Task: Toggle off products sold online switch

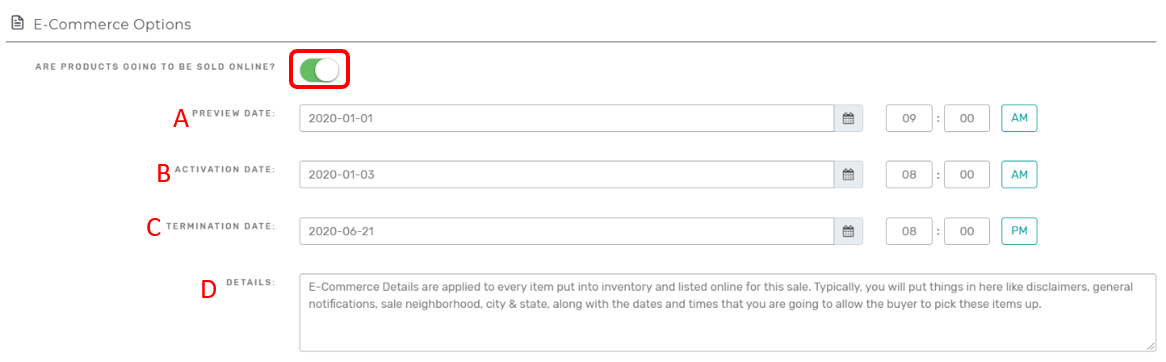Action: pyautogui.click(x=320, y=70)
